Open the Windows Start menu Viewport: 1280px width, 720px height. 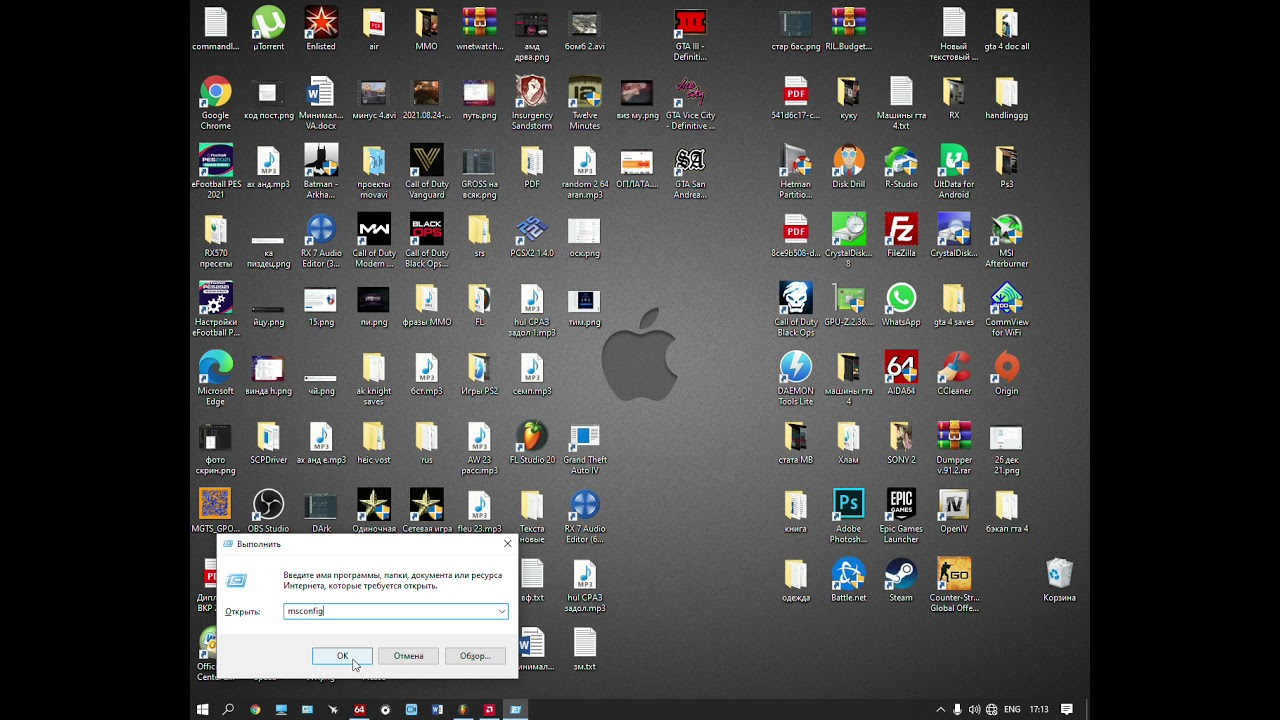tap(203, 709)
